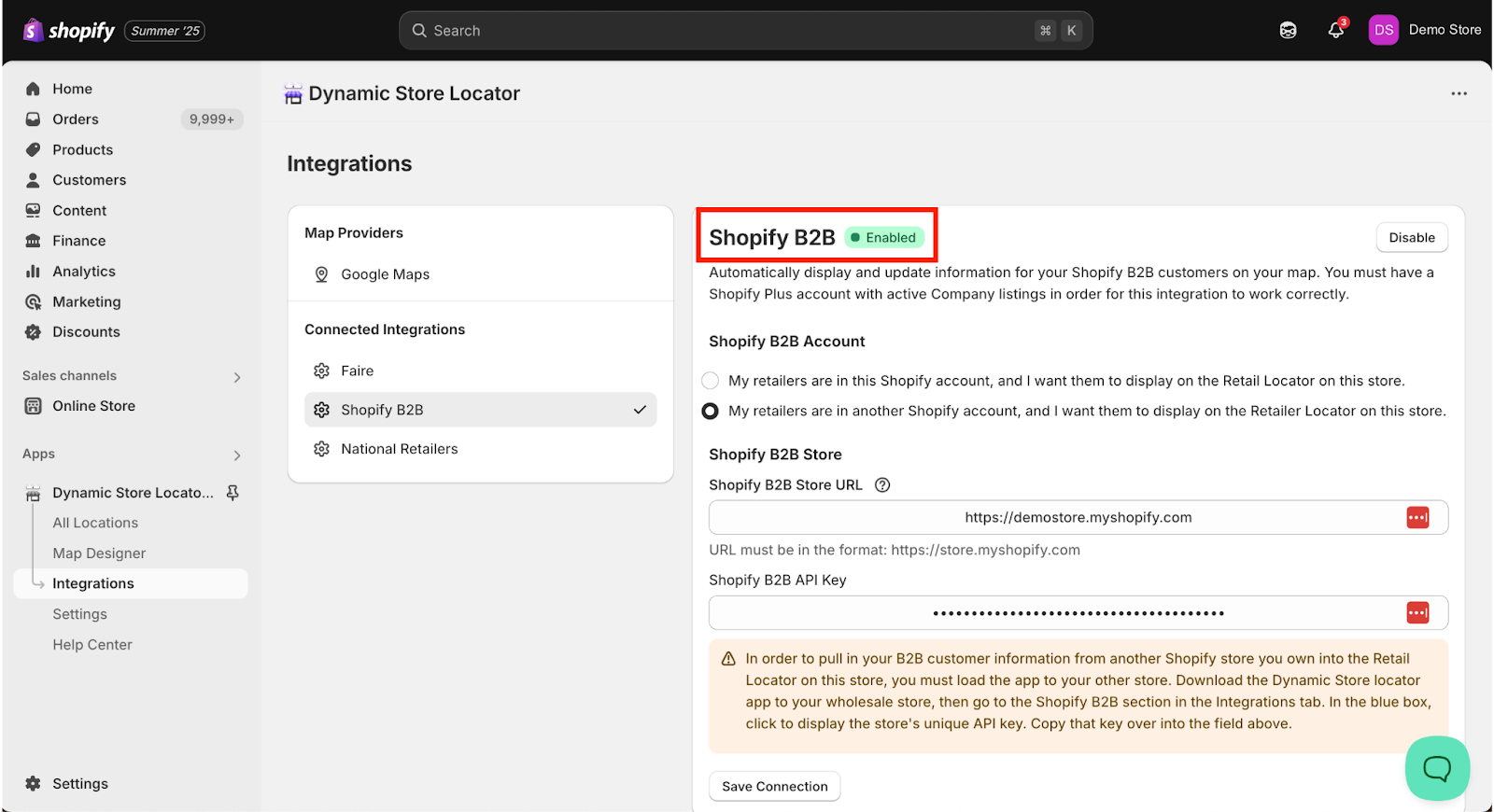Open the Help Center
The image size is (1494, 812).
92,645
